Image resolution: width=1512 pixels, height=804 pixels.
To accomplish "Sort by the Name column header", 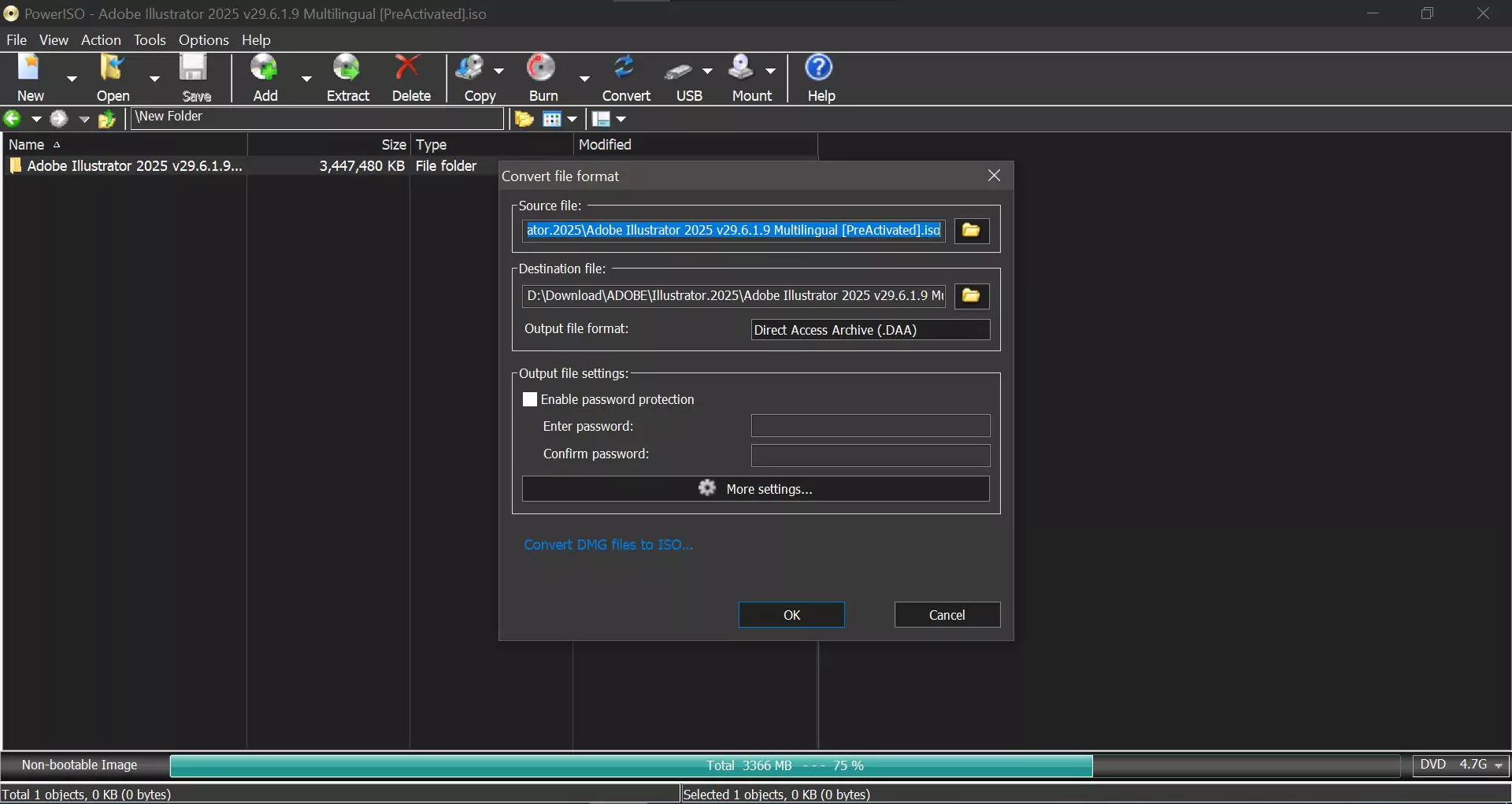I will 125,144.
